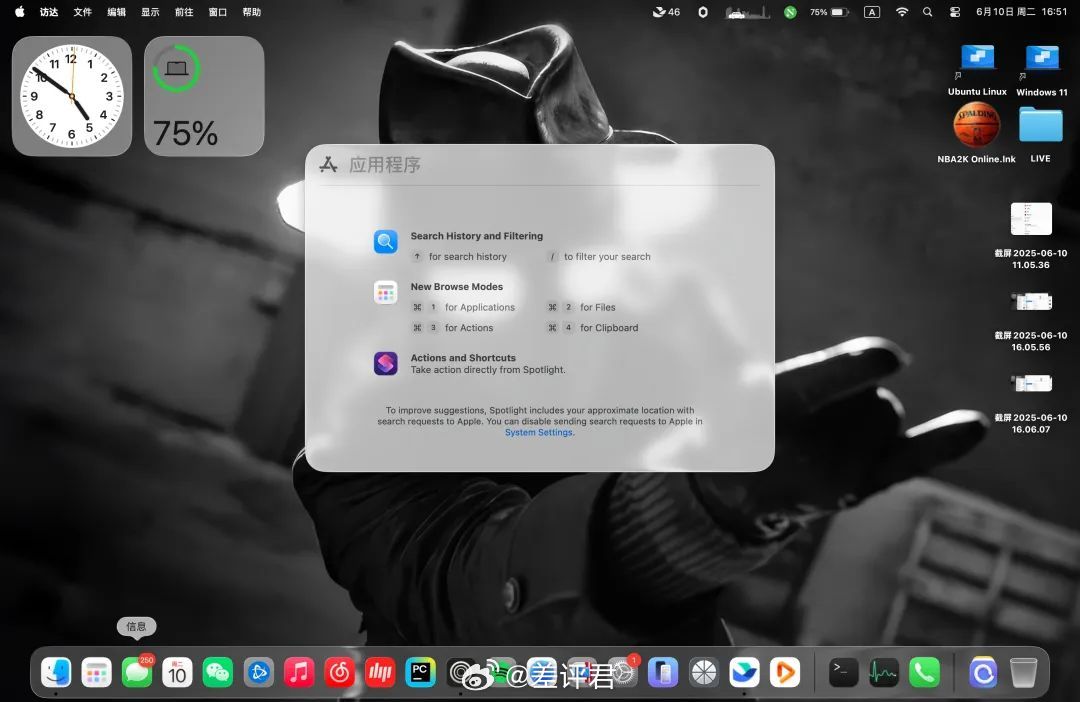The width and height of the screenshot is (1080, 702).
Task: Show battery 75% status menu
Action: pos(829,12)
